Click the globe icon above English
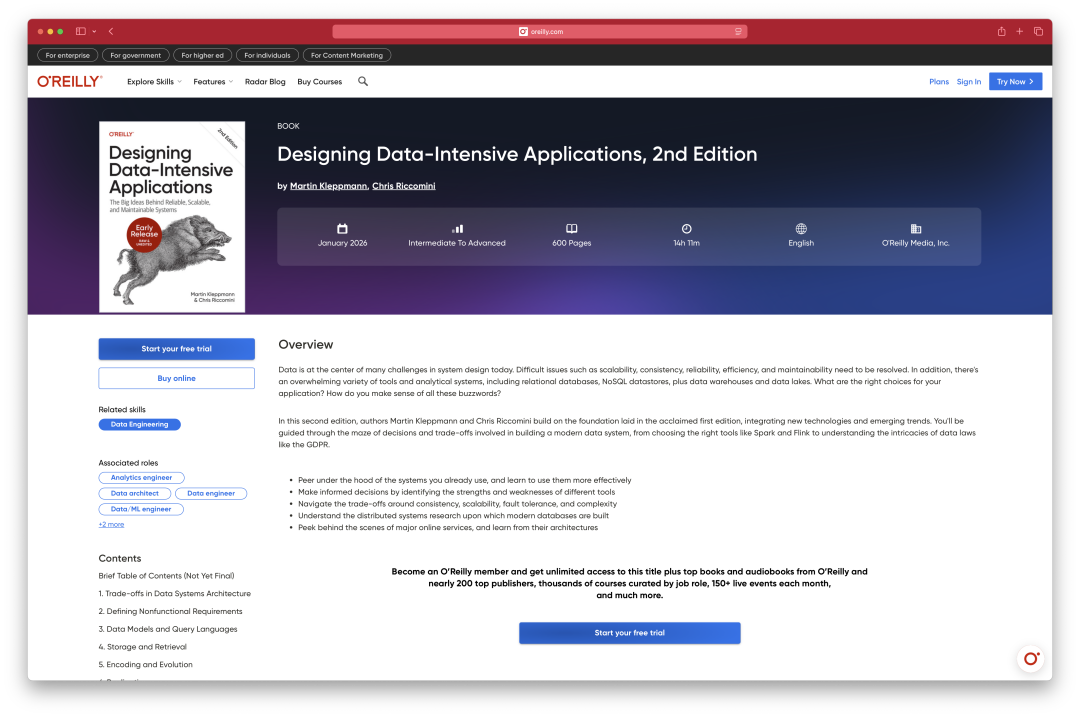Screen dimensions: 1080x717 801,229
